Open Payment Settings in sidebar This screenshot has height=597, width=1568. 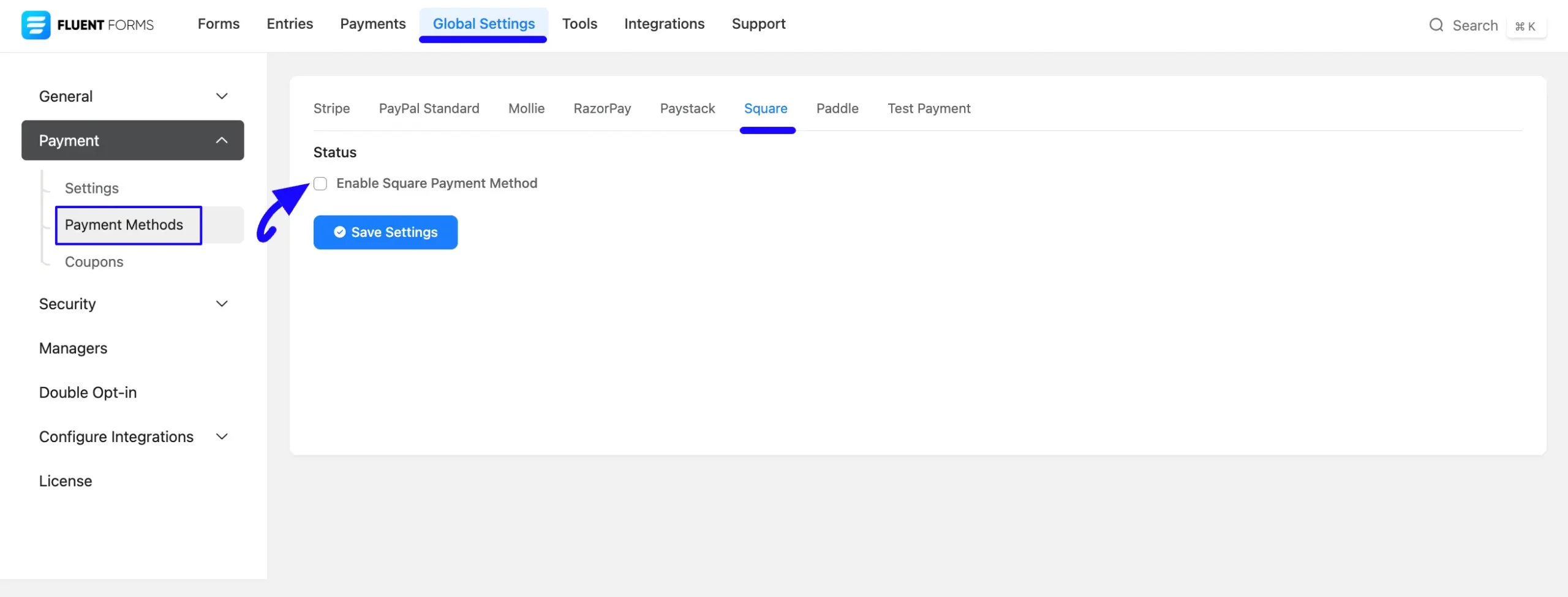92,189
